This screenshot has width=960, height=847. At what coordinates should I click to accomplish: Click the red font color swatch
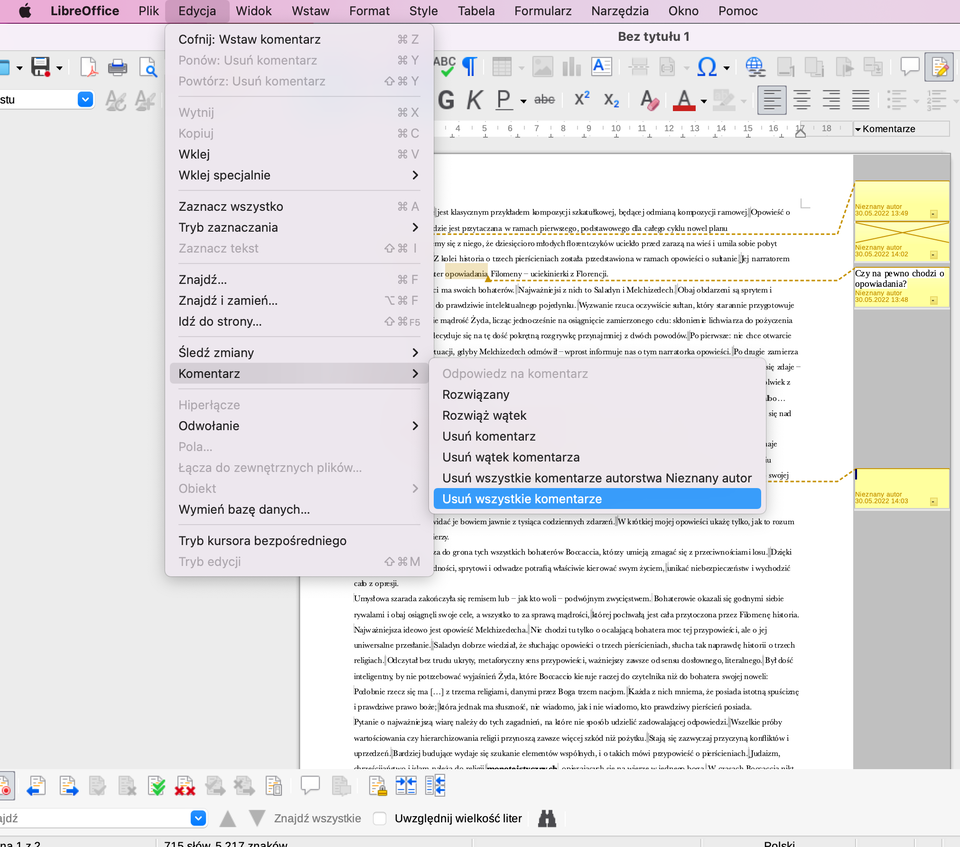[x=683, y=104]
